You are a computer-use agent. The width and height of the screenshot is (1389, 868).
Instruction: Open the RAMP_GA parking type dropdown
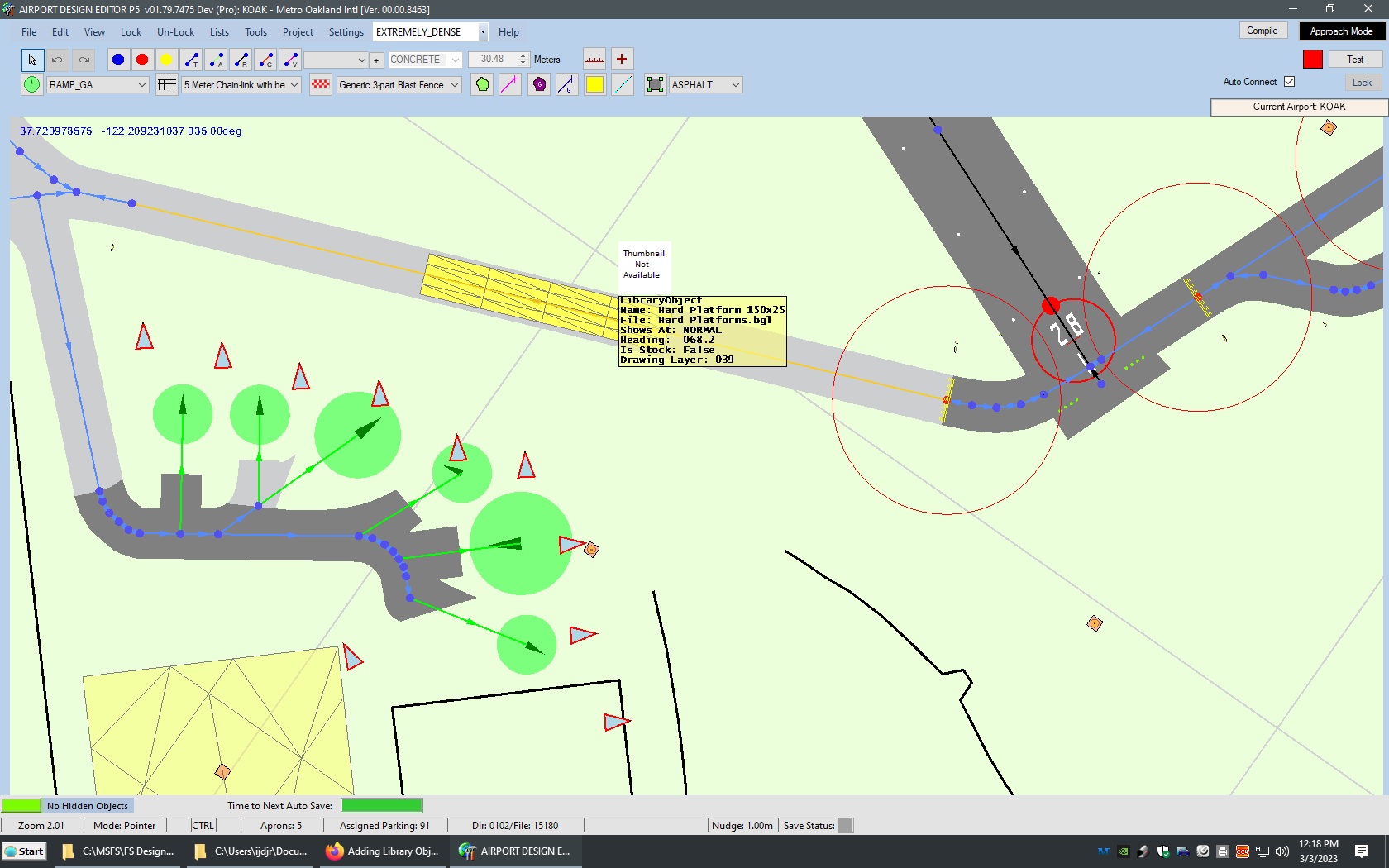click(x=141, y=85)
